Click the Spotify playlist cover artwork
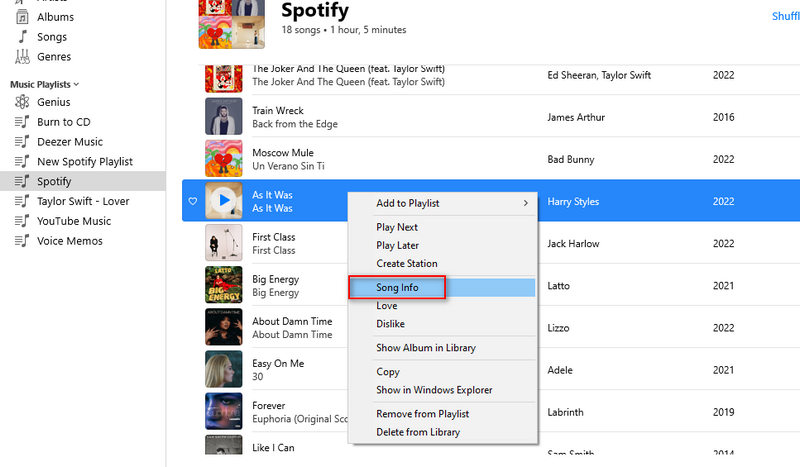800x467 pixels. 232,22
